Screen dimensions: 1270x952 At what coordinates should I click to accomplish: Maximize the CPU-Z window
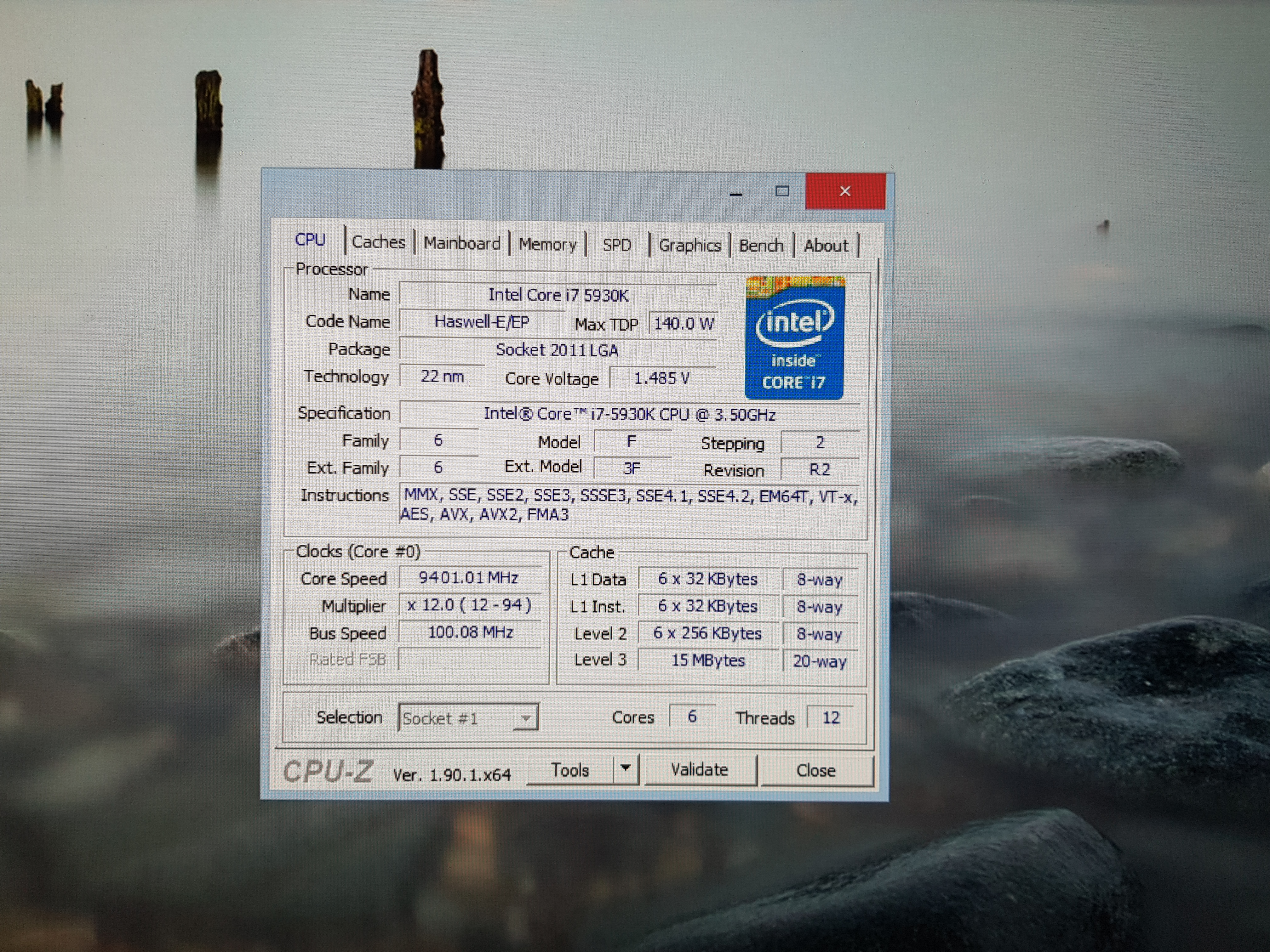[x=782, y=191]
